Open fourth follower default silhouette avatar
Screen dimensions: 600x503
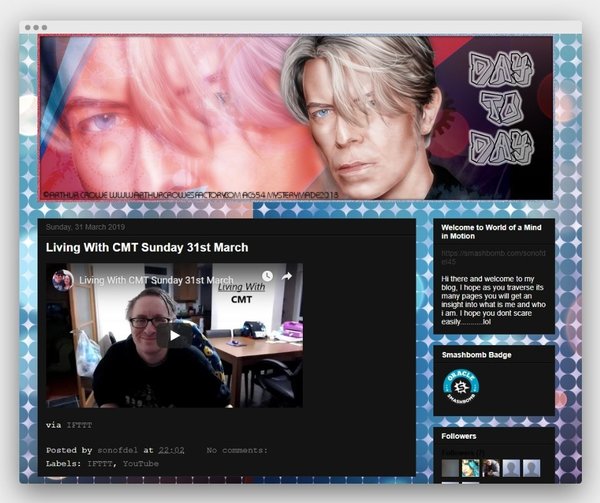click(511, 468)
